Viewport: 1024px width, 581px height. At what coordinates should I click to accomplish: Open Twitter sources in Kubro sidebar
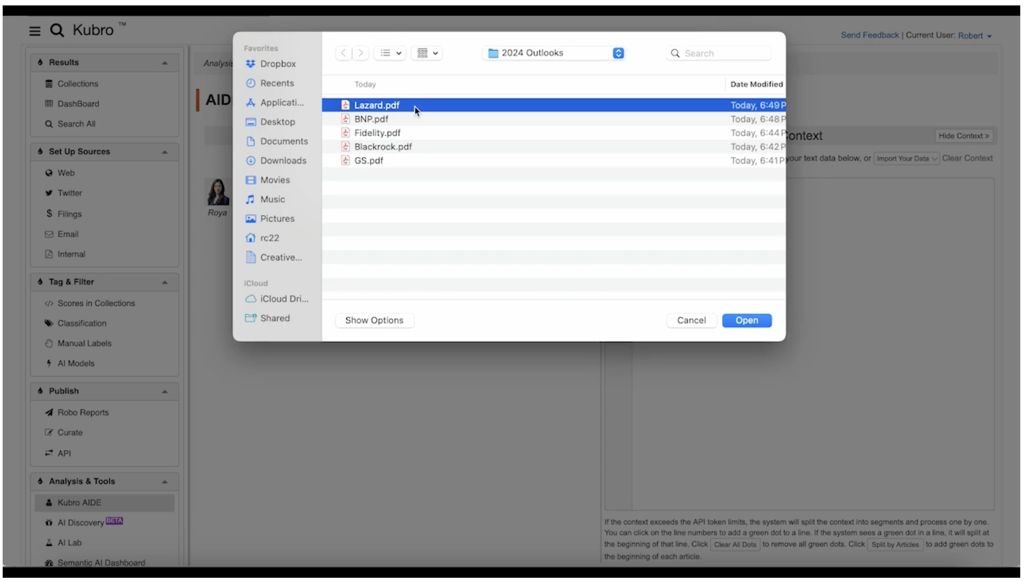(63, 193)
